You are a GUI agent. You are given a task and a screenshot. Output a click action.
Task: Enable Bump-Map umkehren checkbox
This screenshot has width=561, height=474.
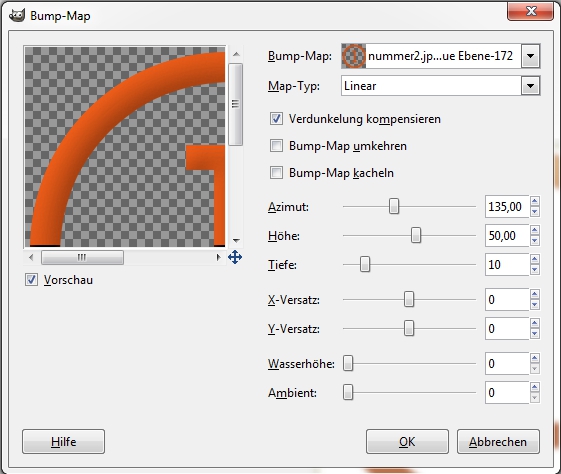(276, 146)
